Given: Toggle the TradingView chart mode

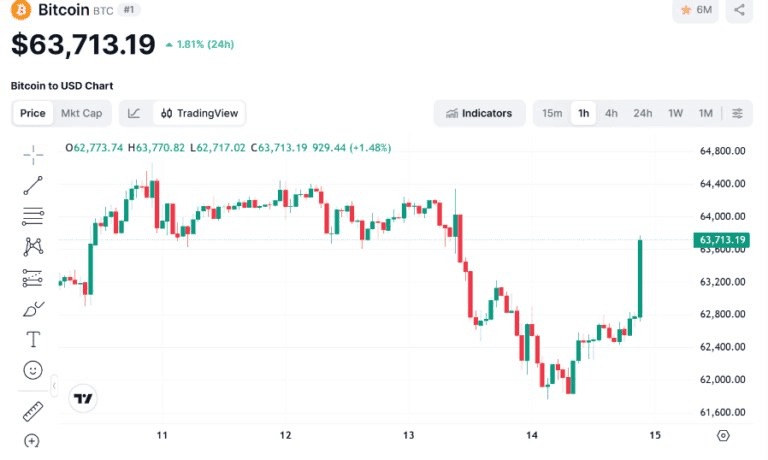Looking at the screenshot, I should (199, 113).
